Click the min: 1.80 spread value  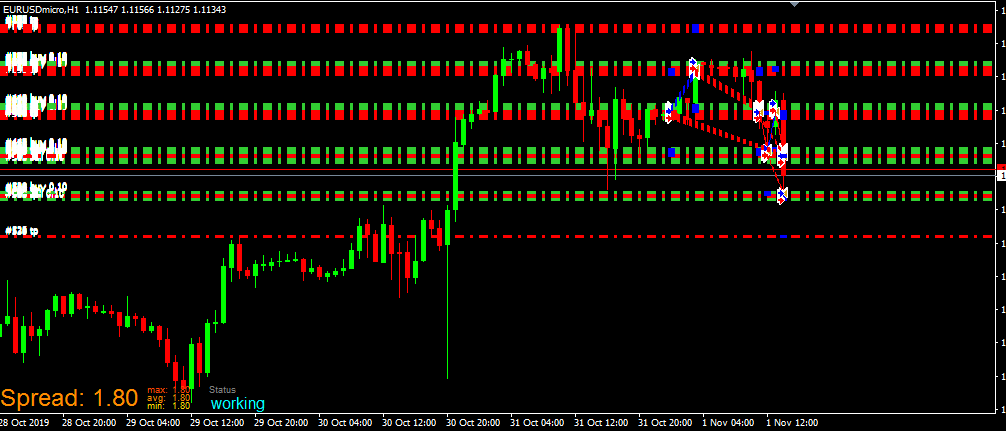pyautogui.click(x=168, y=405)
